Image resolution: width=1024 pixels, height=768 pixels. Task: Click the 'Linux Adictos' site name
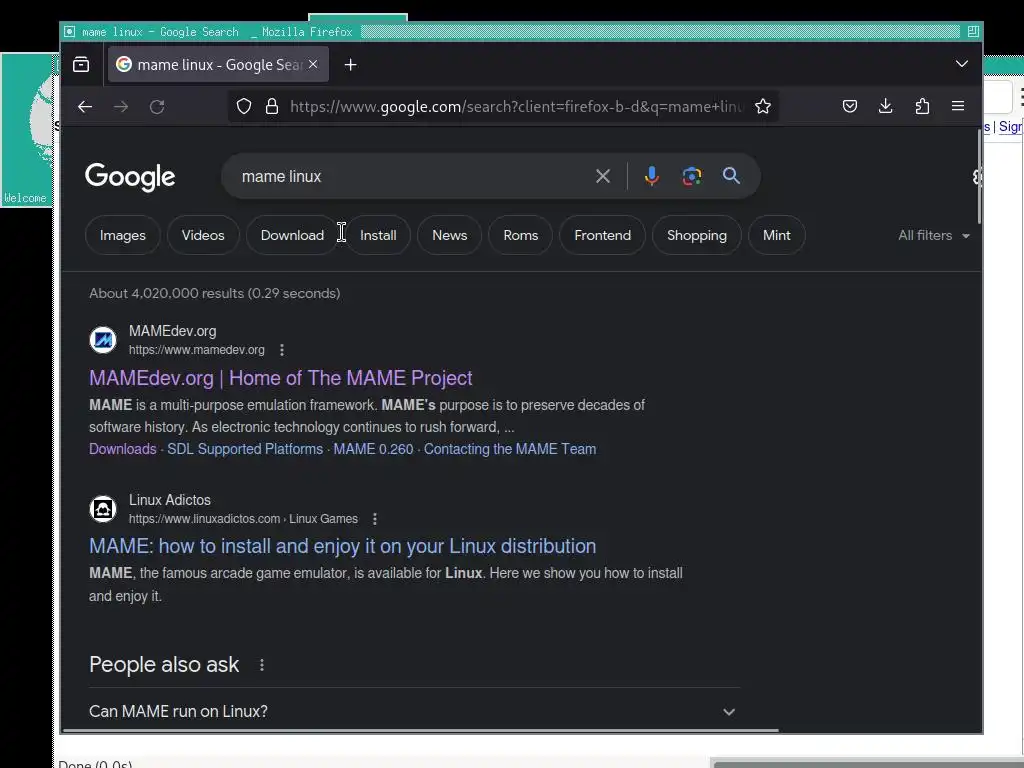[x=170, y=500]
